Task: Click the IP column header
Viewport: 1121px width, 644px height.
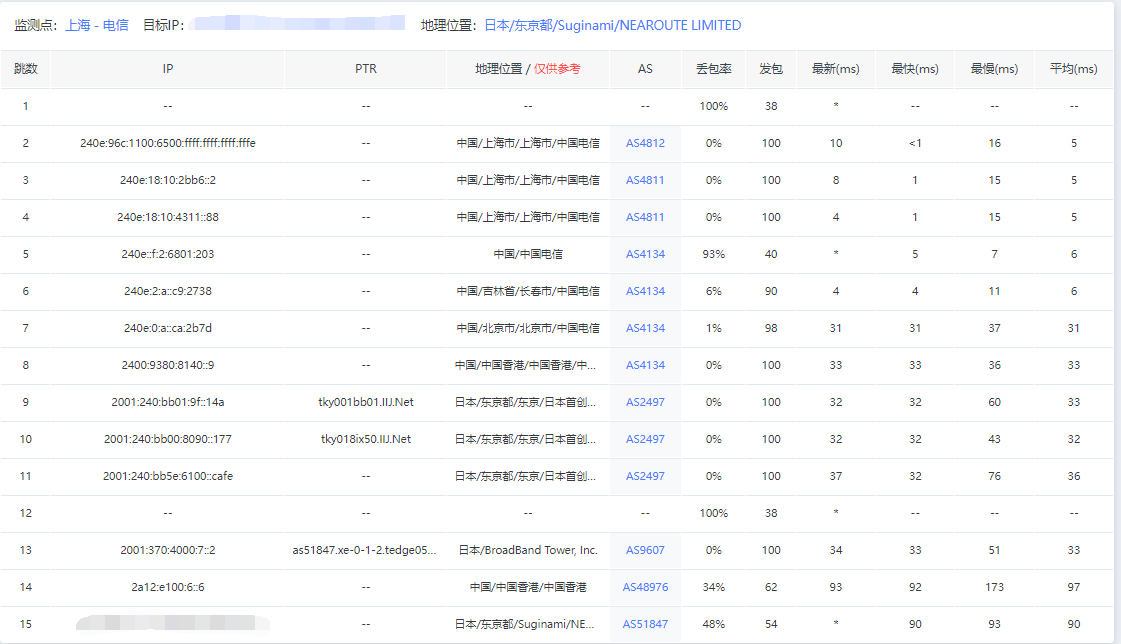Action: (x=167, y=69)
